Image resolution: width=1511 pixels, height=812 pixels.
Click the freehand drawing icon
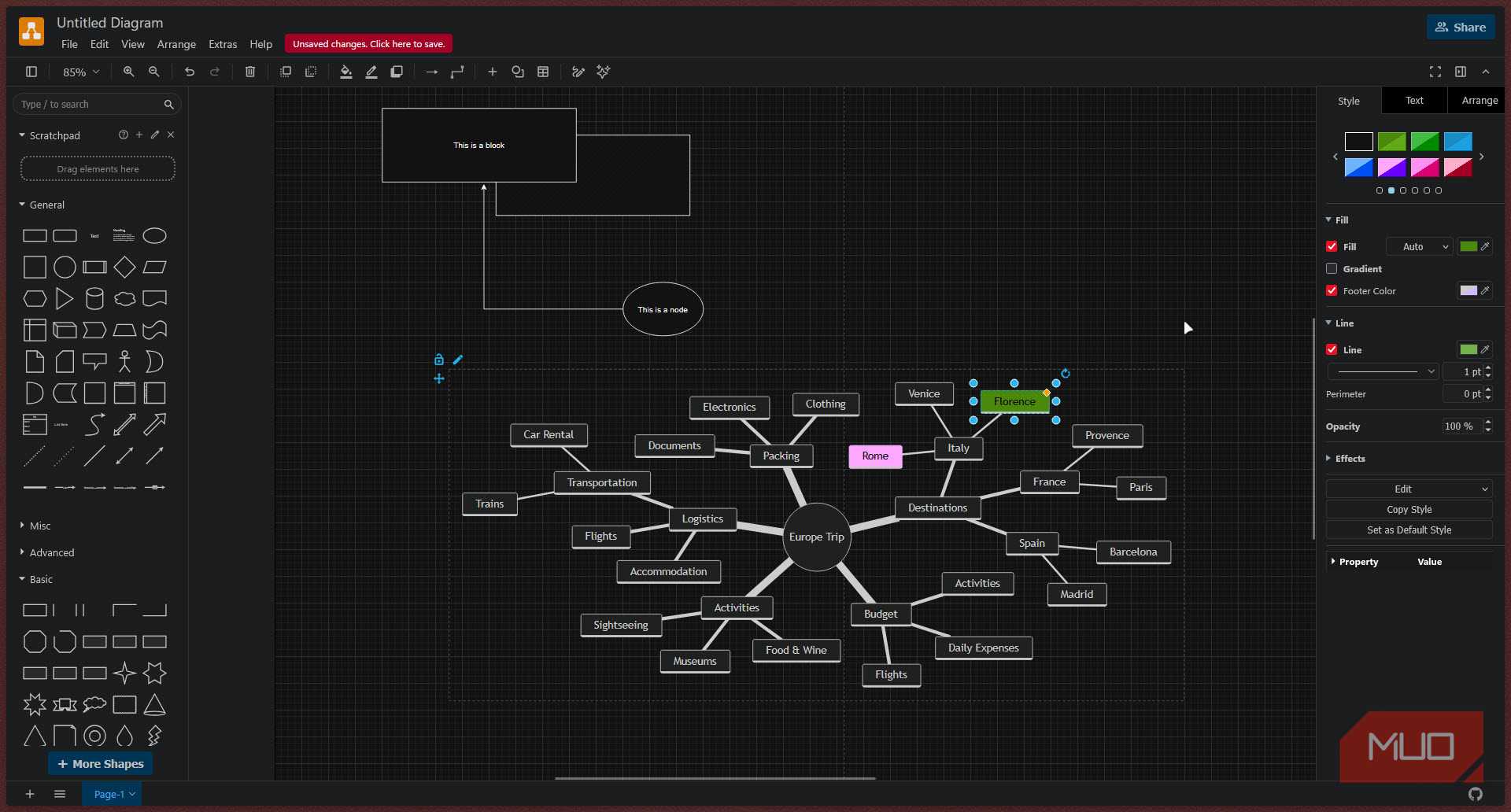[578, 72]
